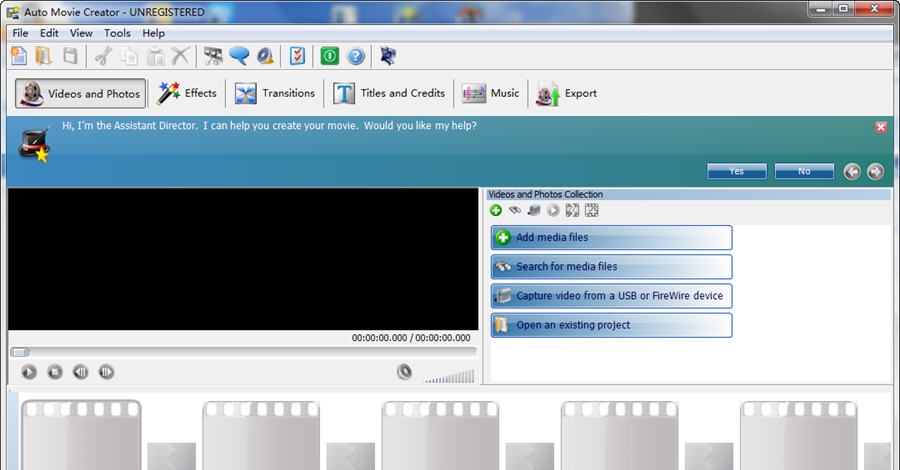Switch to the Titles and Credits tab
900x470 pixels.
(389, 93)
